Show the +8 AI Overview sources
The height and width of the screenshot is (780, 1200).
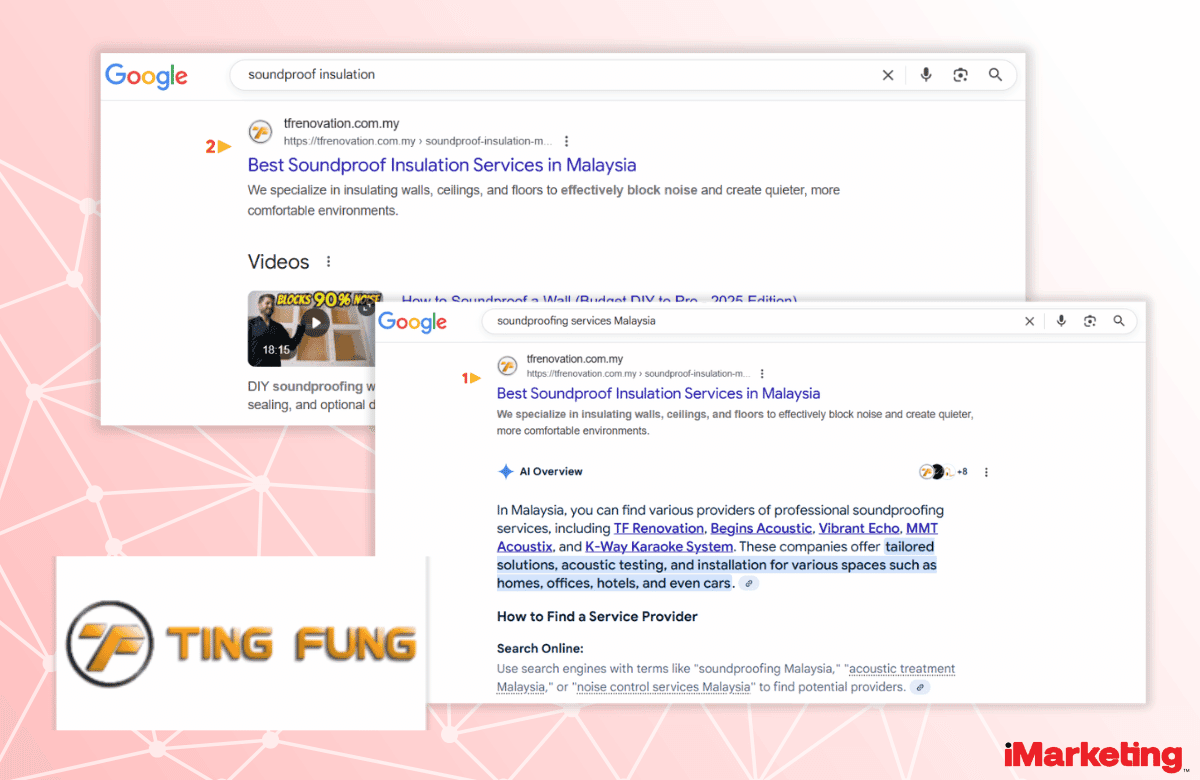(x=943, y=472)
